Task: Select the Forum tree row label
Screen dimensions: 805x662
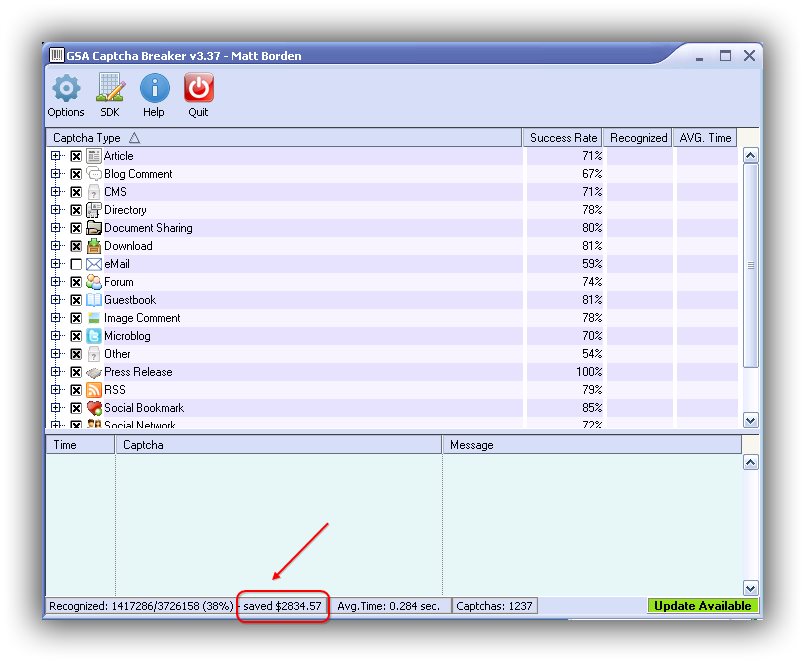Action: (x=119, y=282)
